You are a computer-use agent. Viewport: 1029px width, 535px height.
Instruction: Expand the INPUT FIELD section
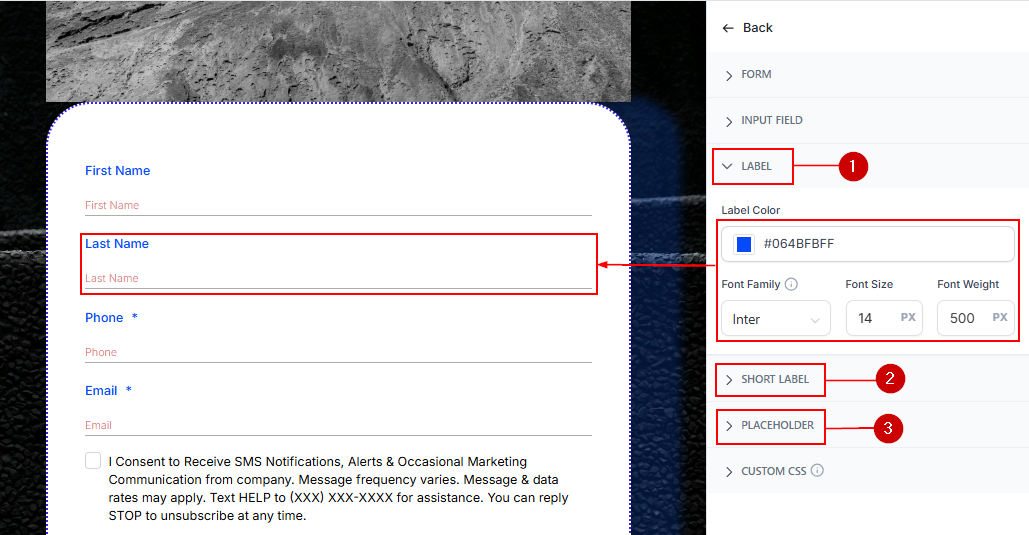771,121
